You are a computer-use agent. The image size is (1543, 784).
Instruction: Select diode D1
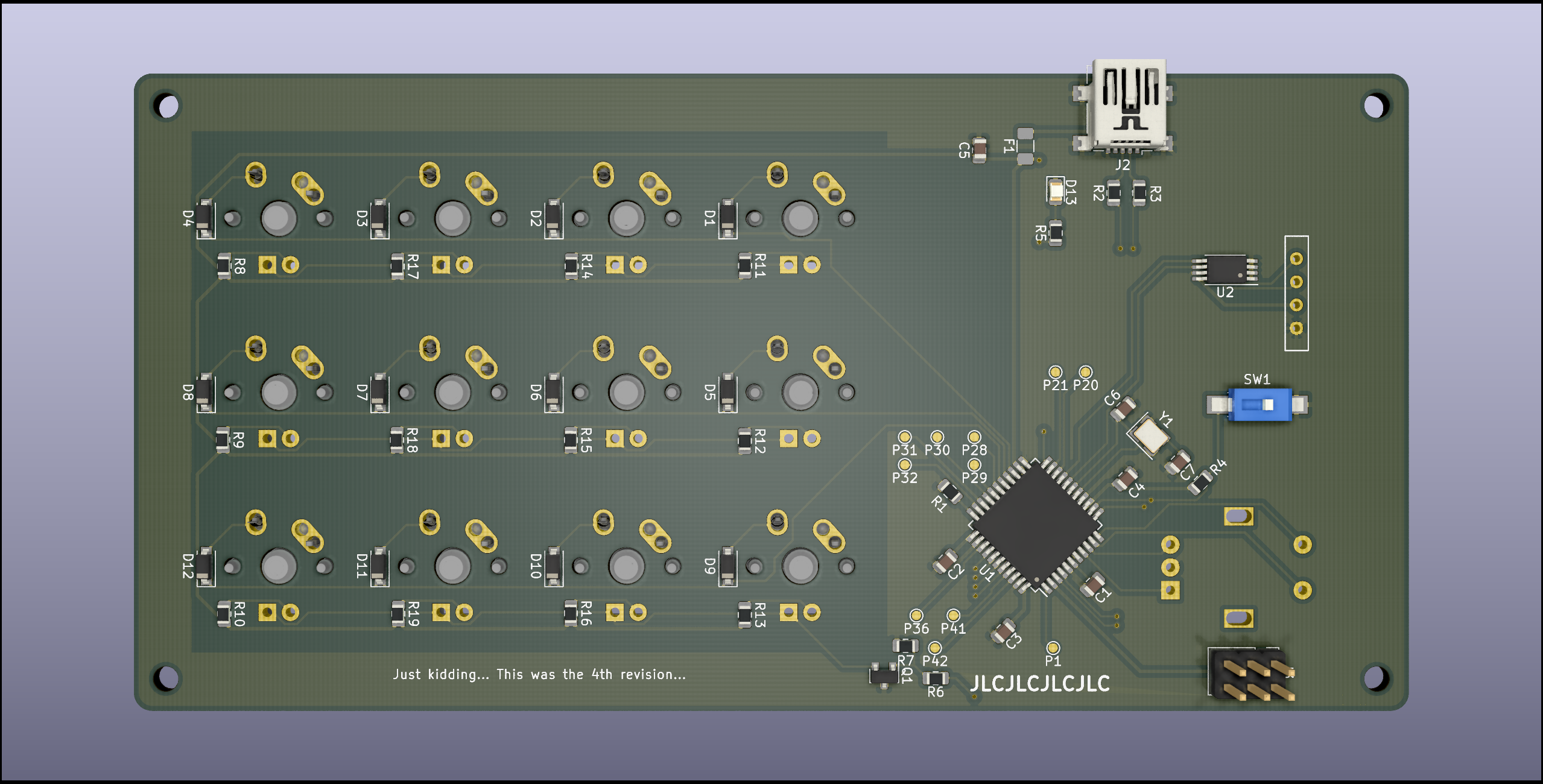click(727, 218)
